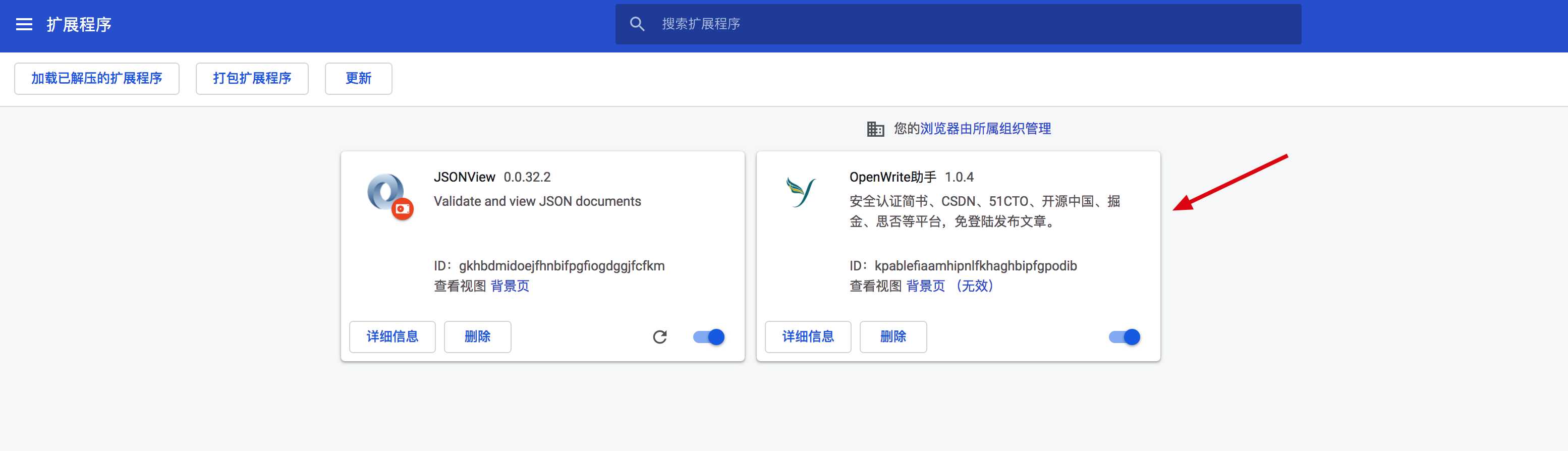Click the search magnifier icon

pos(637,24)
